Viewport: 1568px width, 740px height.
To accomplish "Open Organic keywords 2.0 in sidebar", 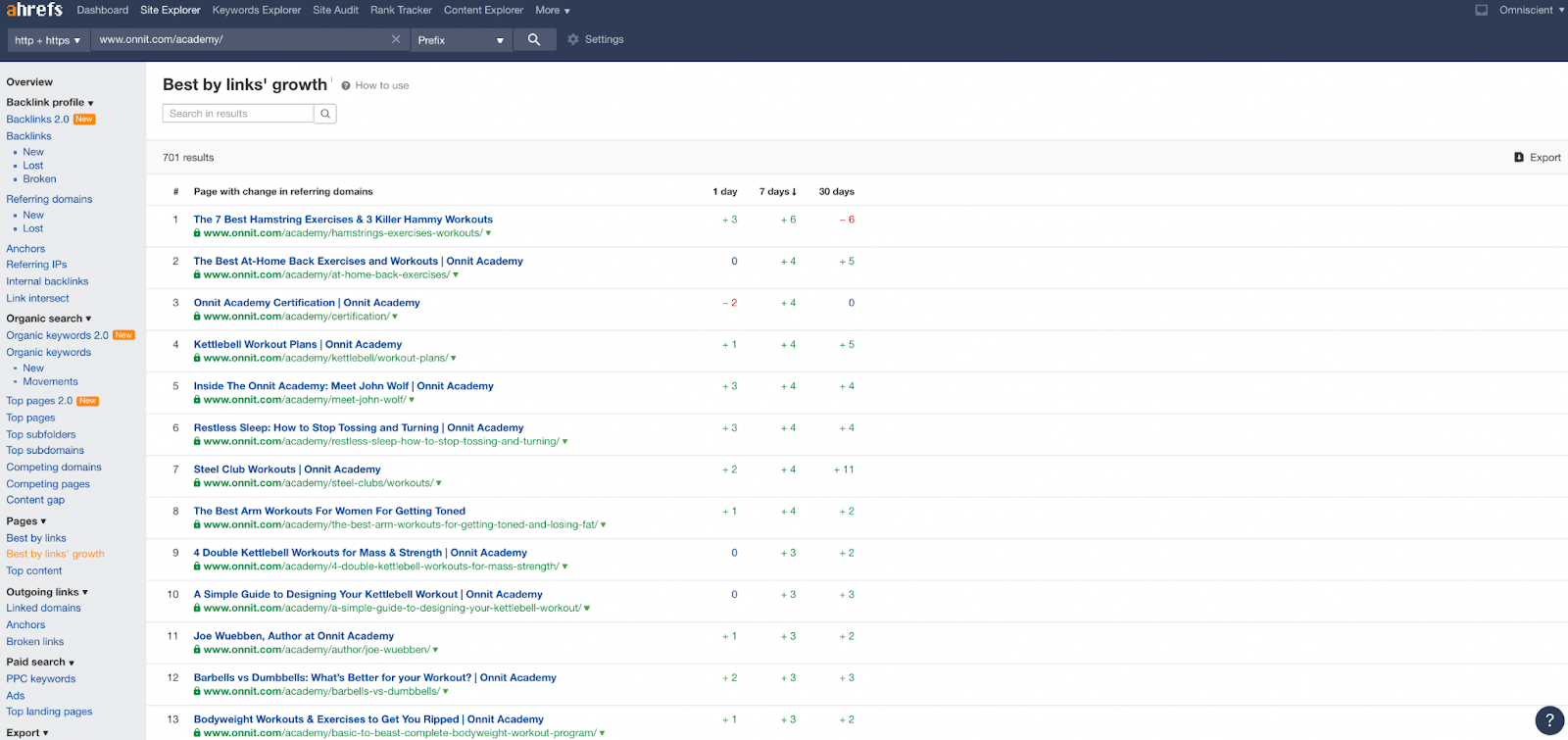I will pos(57,335).
